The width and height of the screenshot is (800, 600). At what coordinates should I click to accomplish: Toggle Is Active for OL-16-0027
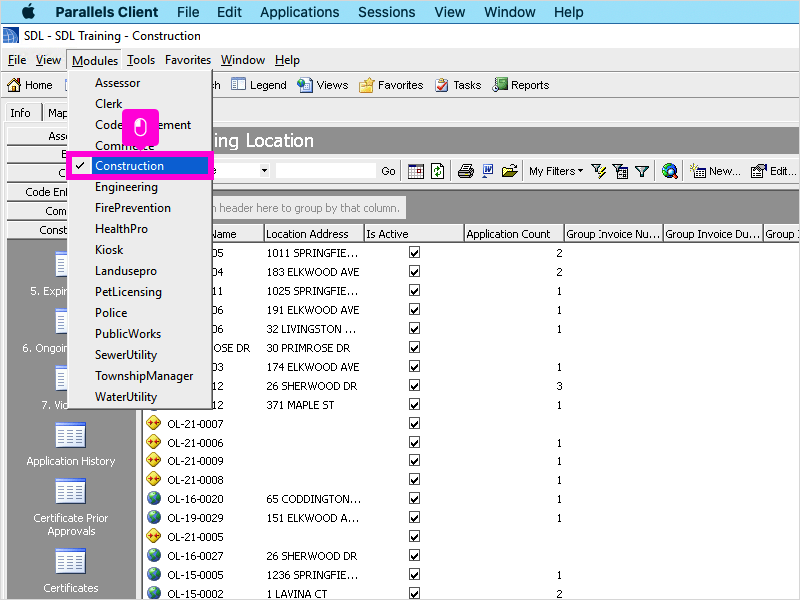[414, 555]
